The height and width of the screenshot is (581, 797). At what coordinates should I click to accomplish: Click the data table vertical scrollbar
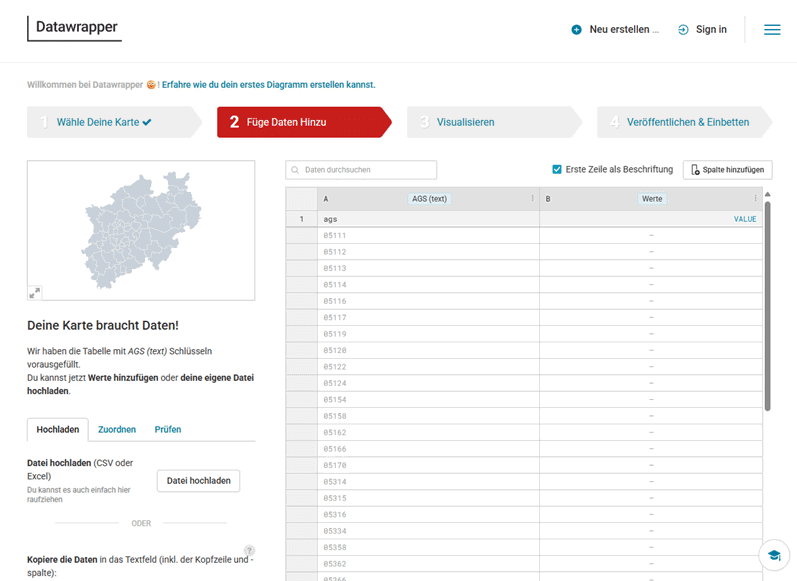click(768, 306)
